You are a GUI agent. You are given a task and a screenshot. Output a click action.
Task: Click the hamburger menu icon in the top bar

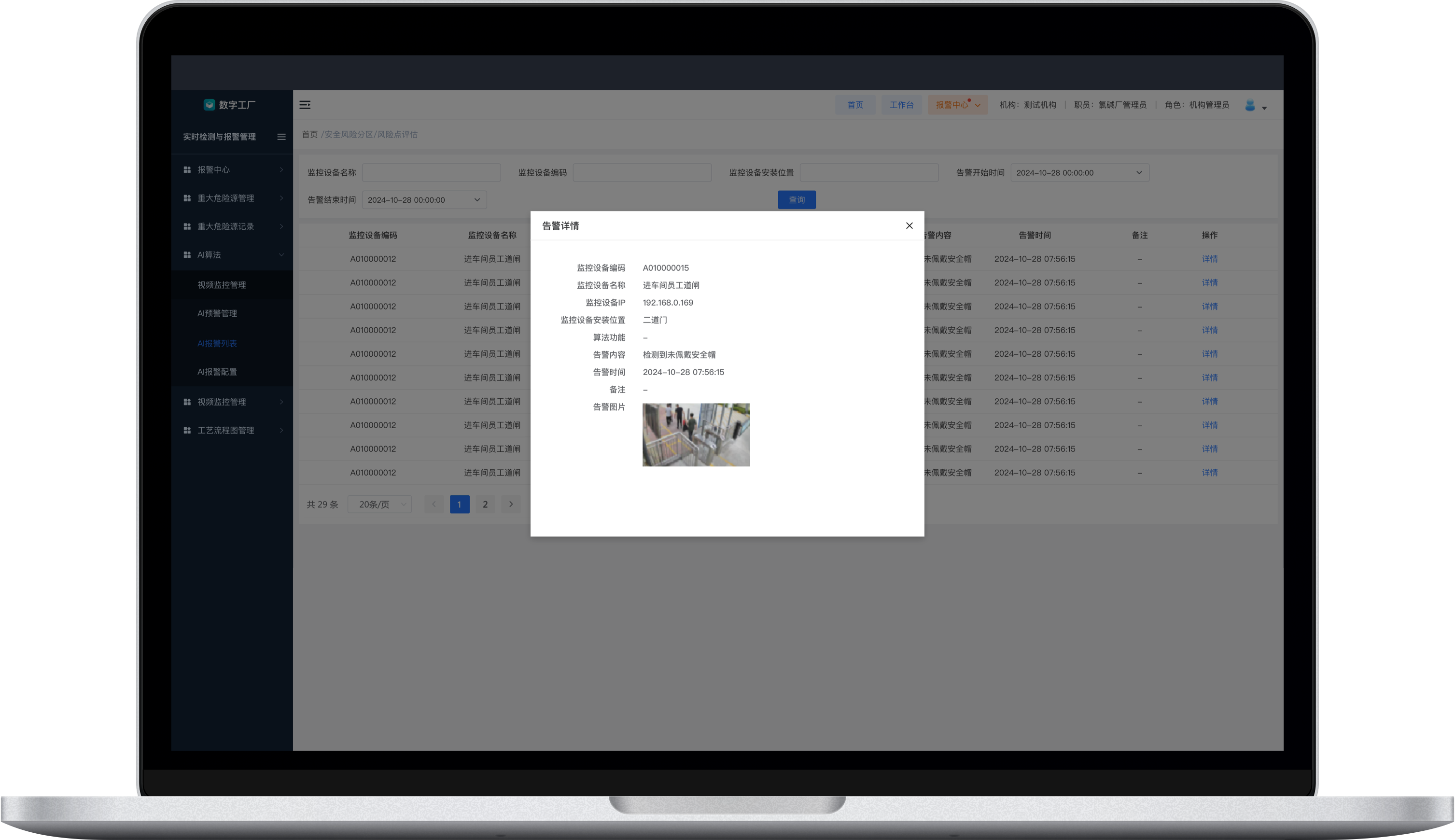(305, 104)
